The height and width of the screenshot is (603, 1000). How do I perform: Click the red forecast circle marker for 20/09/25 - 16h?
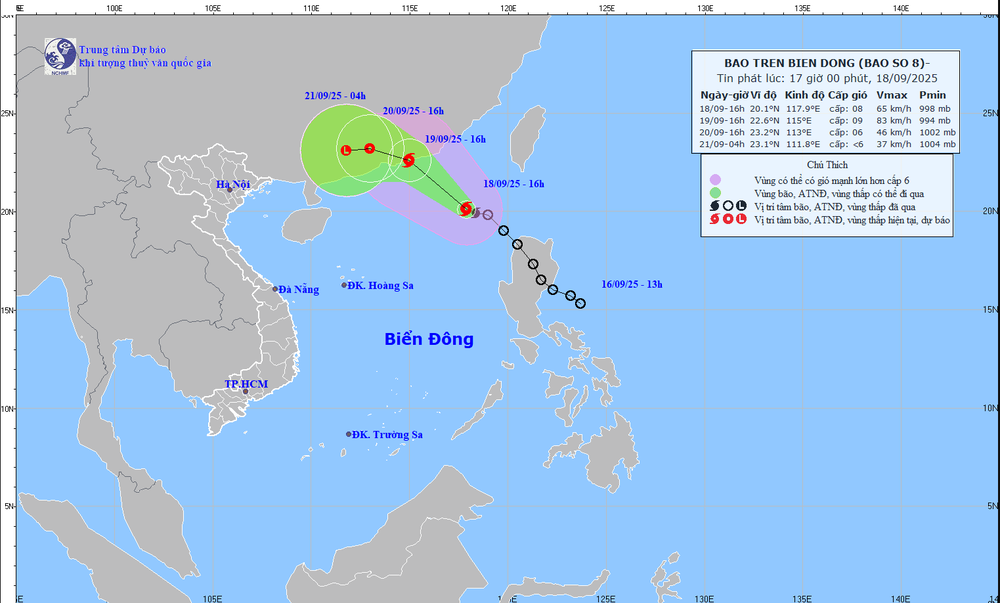[369, 149]
